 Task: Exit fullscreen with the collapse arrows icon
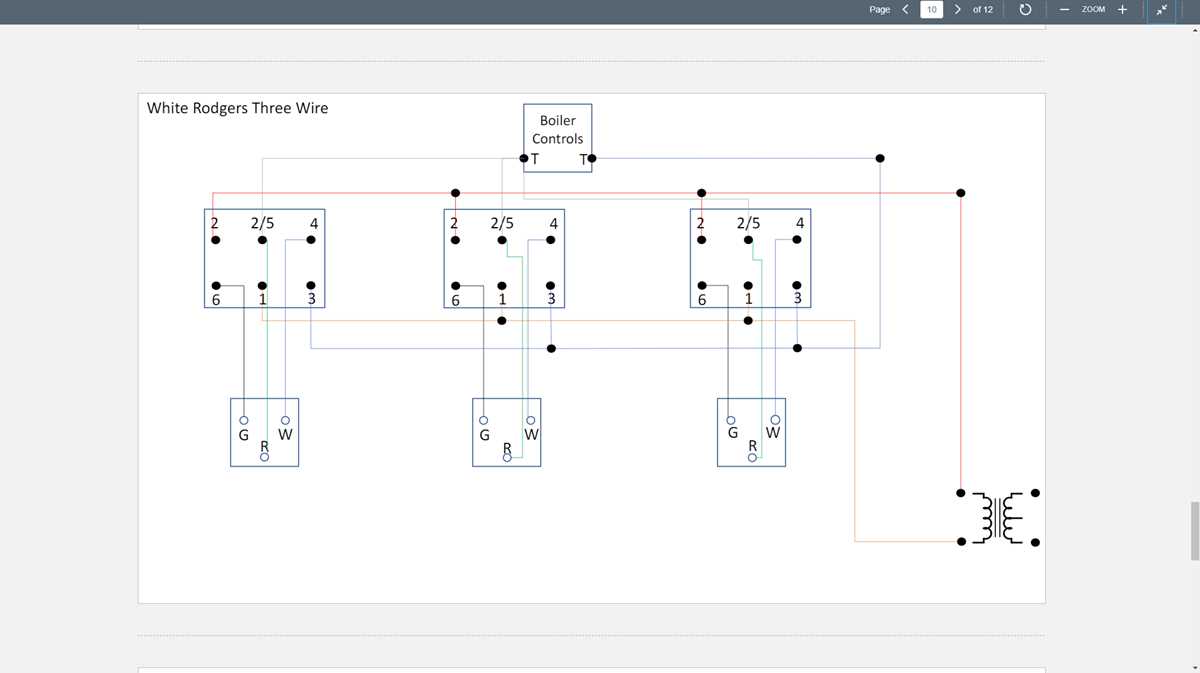[x=1162, y=10]
